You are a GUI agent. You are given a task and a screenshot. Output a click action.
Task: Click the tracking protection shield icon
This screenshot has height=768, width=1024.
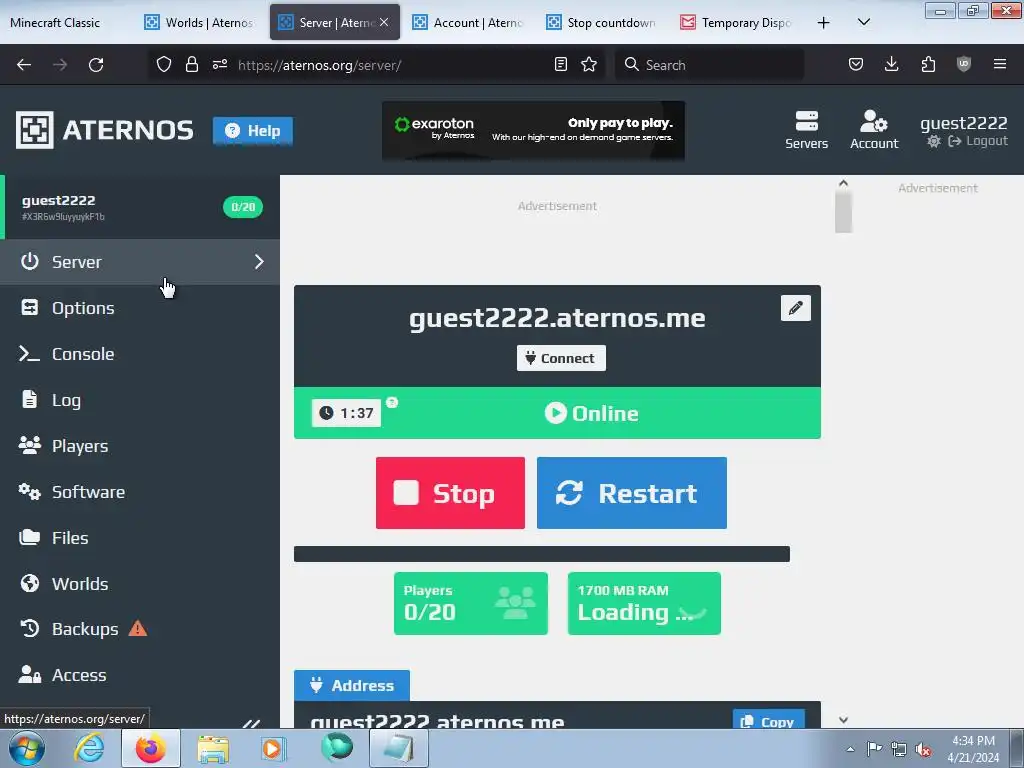[164, 65]
